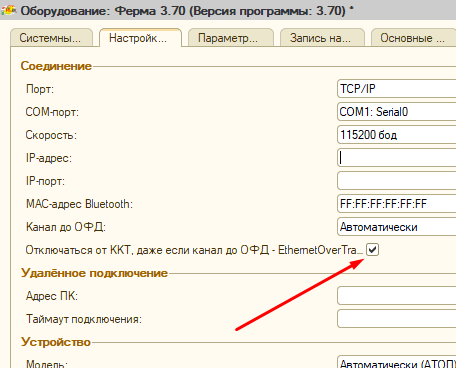Open the Порт dropdown showing TCP/IP
The width and height of the screenshot is (456, 368).
(397, 89)
